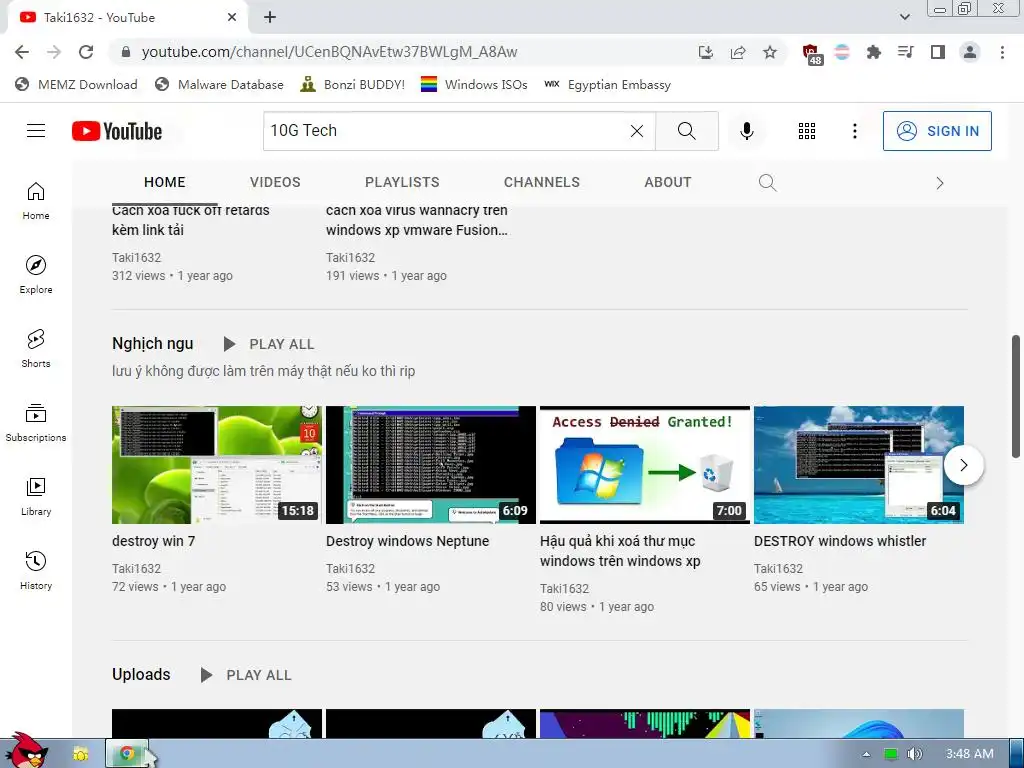Install app icon in the address bar
The height and width of the screenshot is (768, 1024).
[705, 52]
